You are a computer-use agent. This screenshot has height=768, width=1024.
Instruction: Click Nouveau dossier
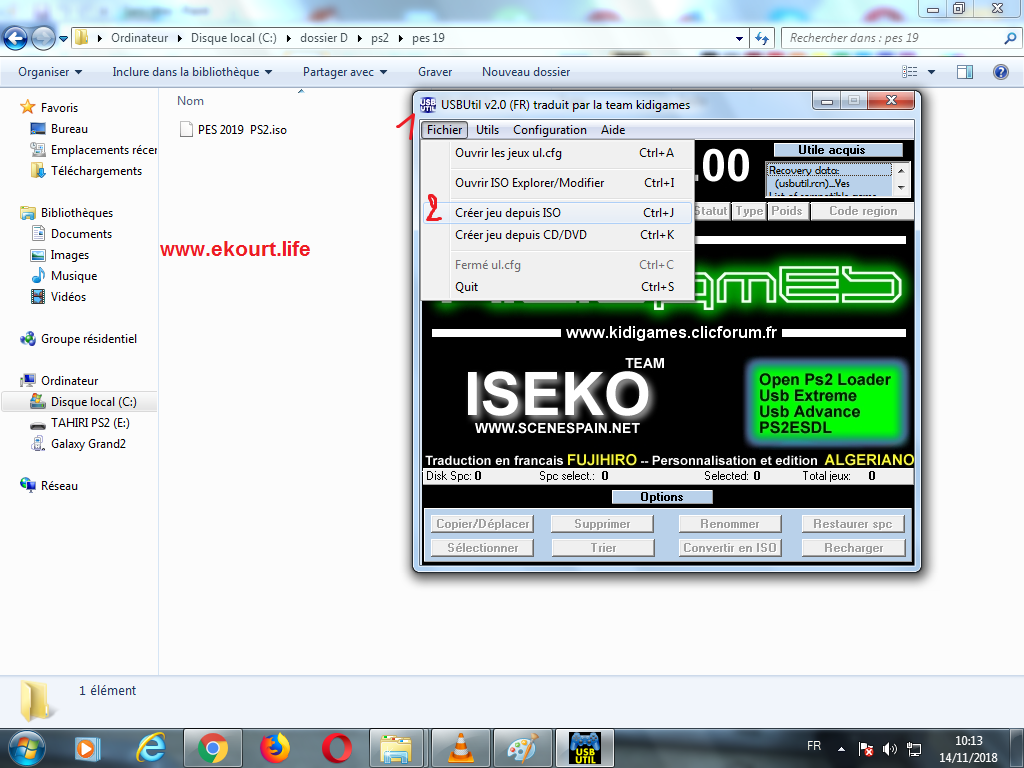[526, 72]
